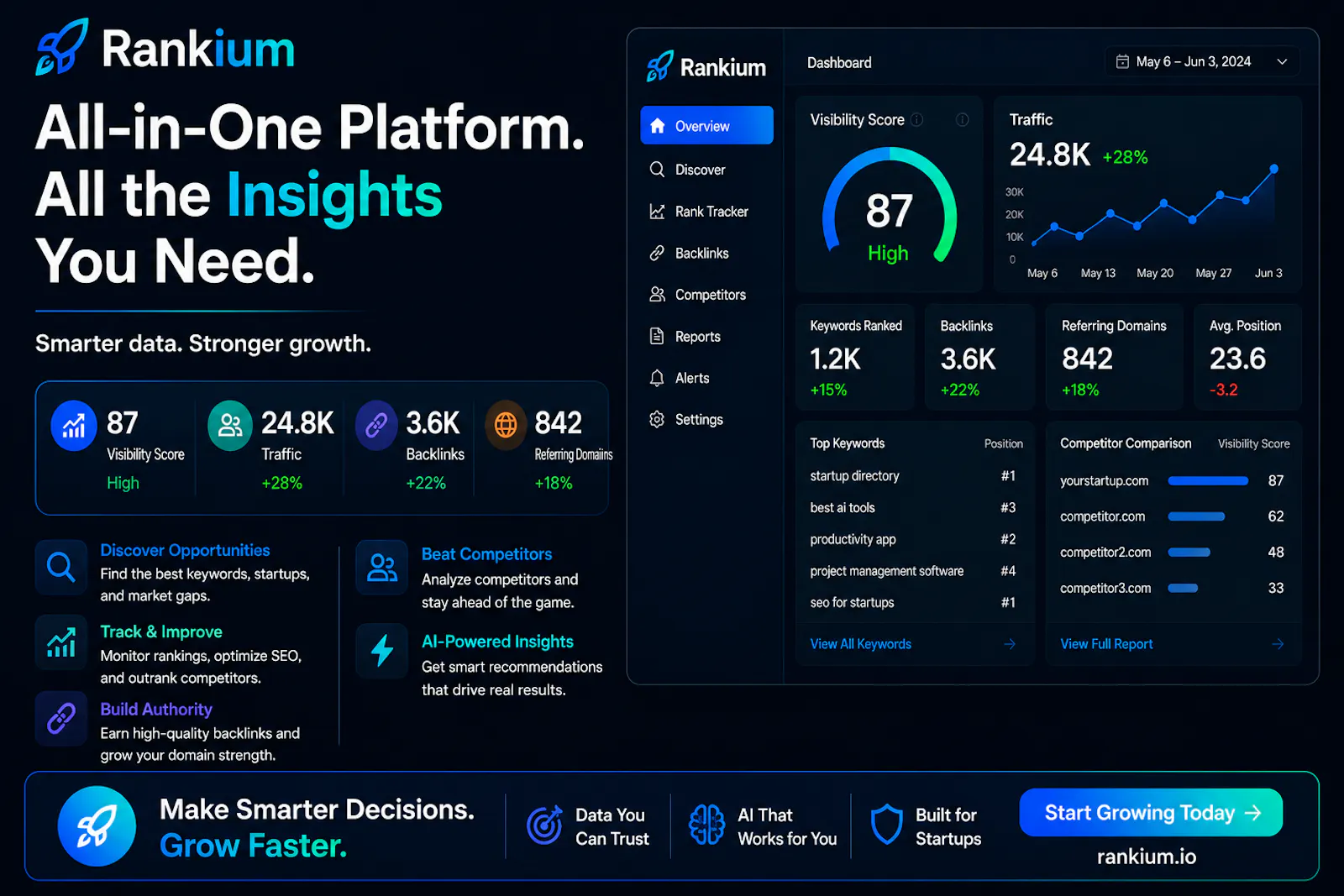Click the Rankium rocket logo in the dashboard sidebar
1344x896 pixels.
(659, 66)
